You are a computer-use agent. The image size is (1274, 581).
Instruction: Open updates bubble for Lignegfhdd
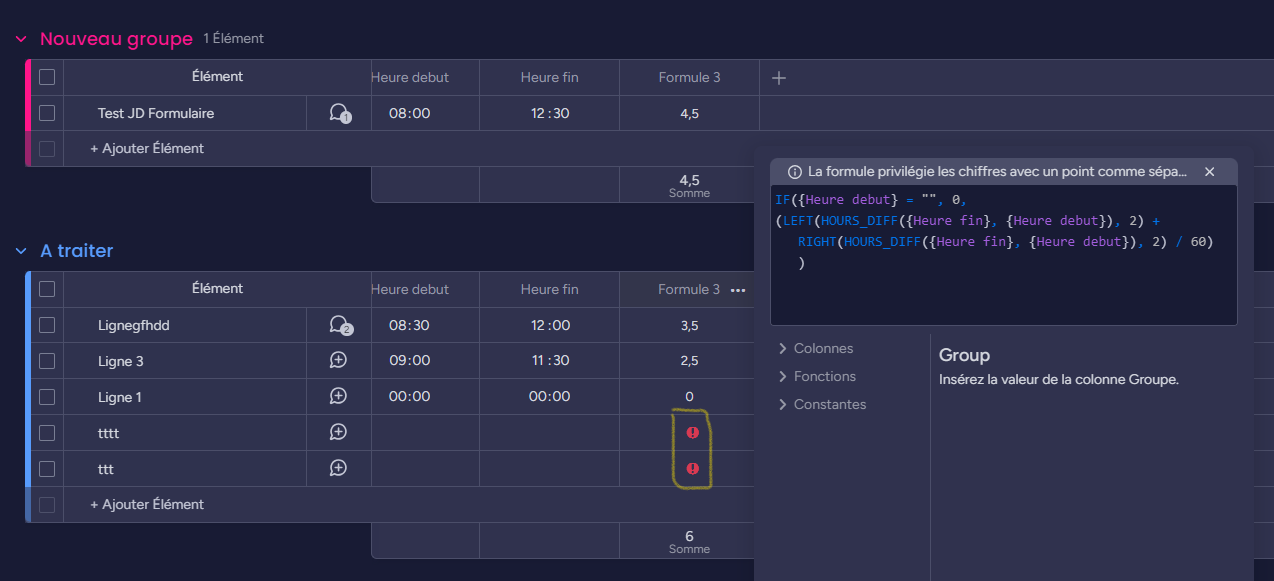340,325
